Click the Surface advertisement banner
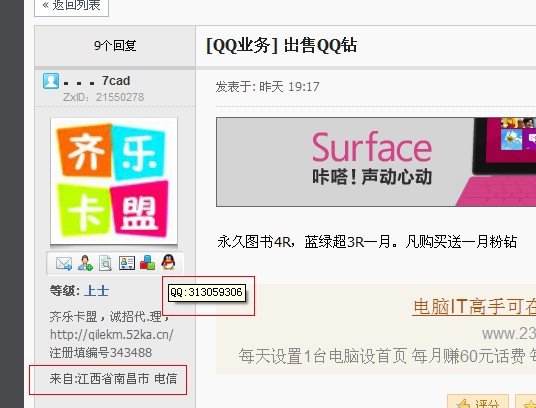 tap(376, 162)
